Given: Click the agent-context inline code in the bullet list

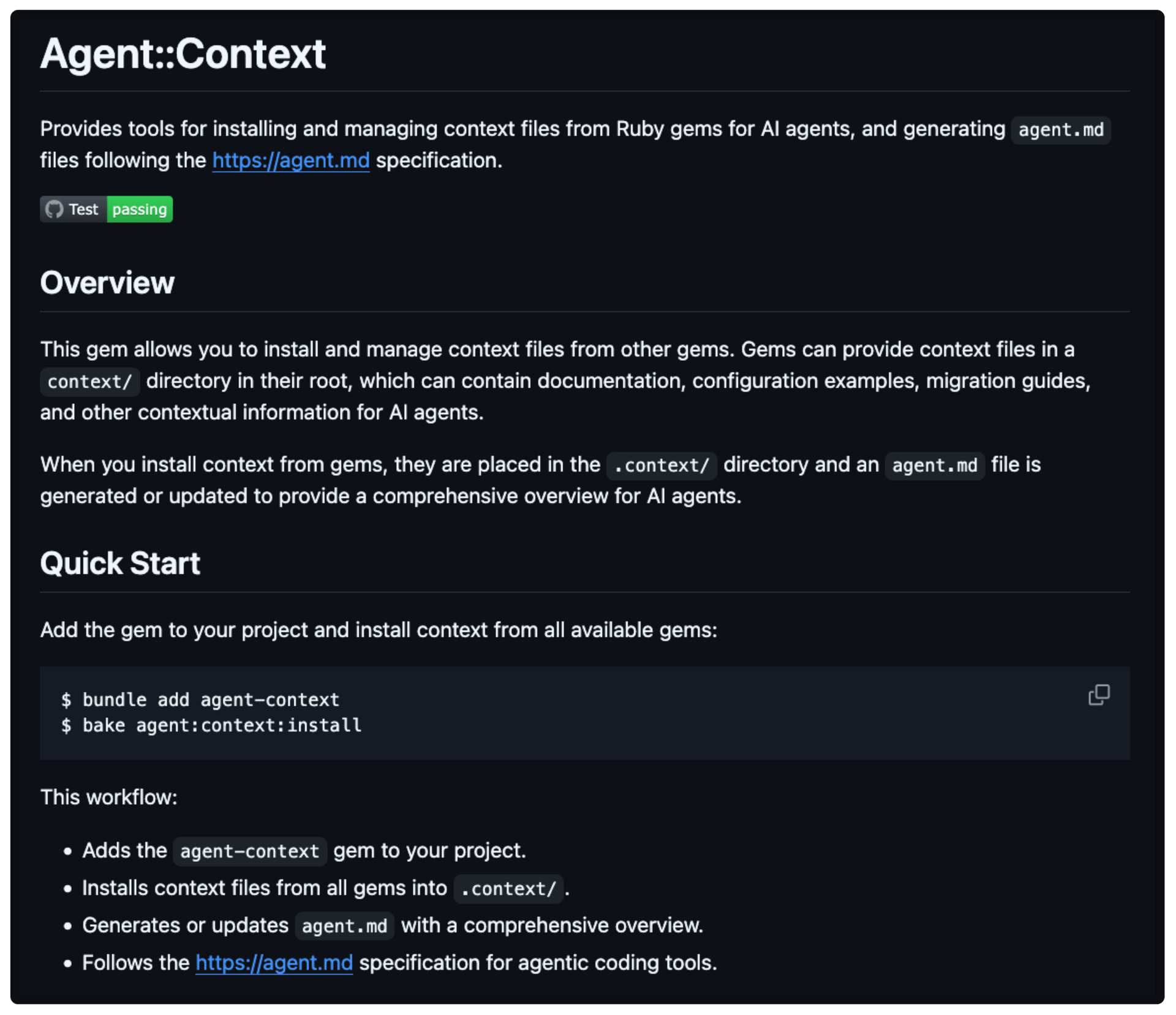Looking at the screenshot, I should [x=250, y=851].
